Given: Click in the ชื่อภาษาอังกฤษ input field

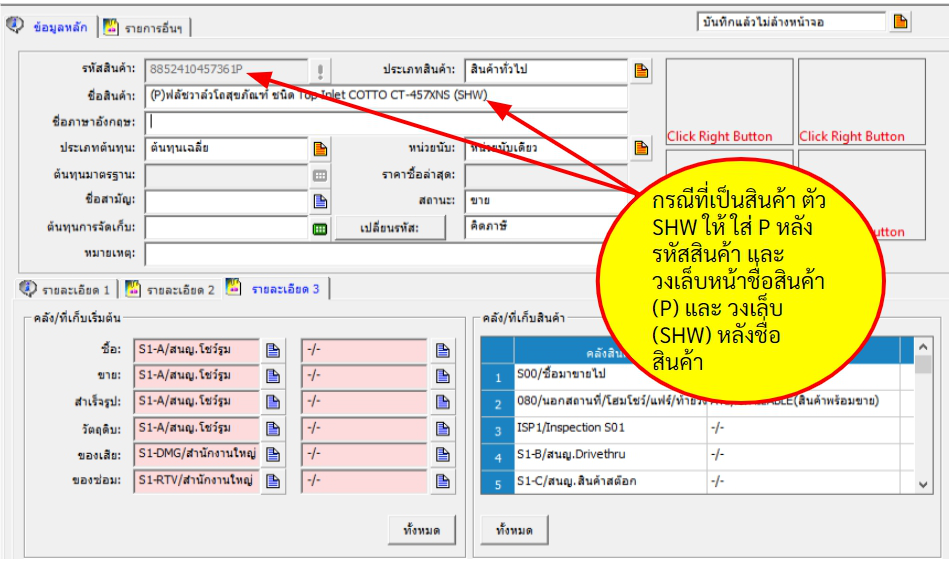Looking at the screenshot, I should point(386,122).
